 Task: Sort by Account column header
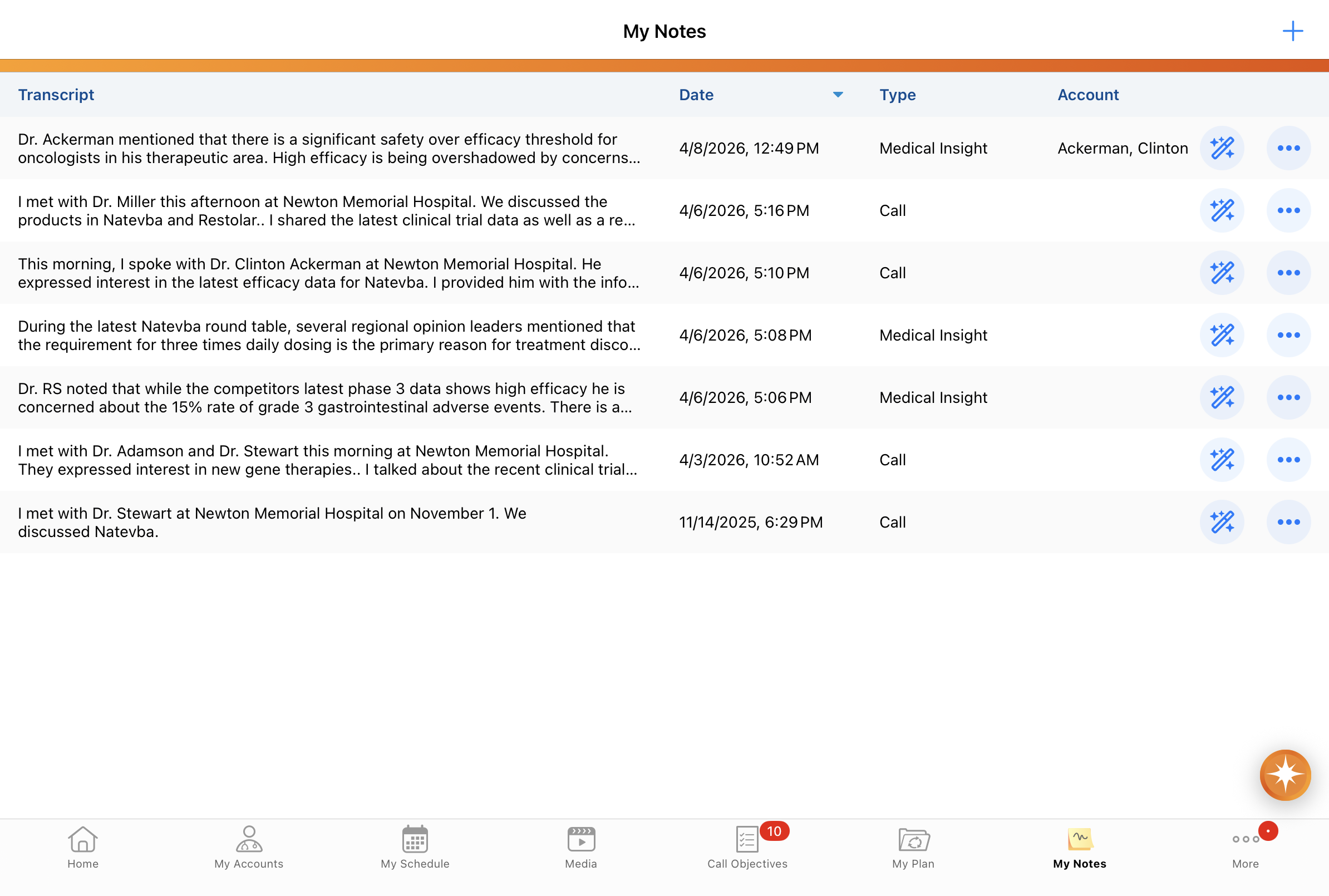[x=1087, y=95]
